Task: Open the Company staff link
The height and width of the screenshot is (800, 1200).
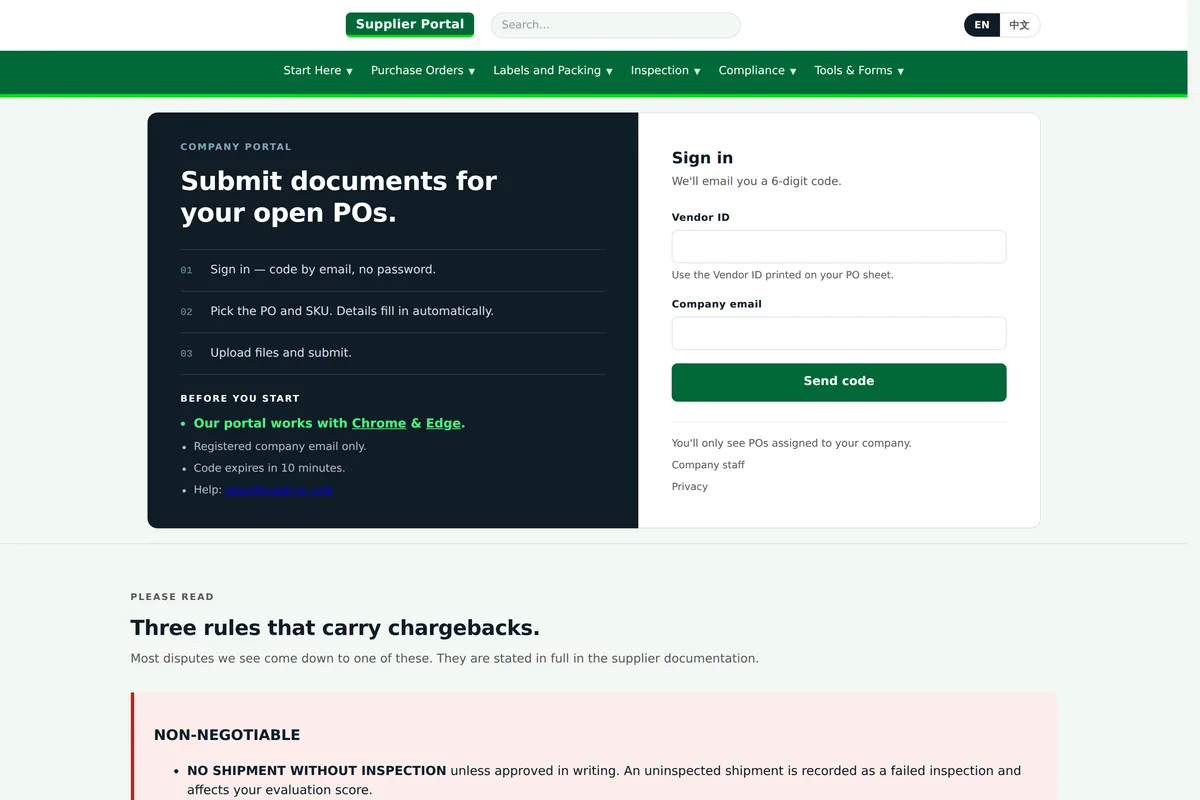Action: coord(708,465)
